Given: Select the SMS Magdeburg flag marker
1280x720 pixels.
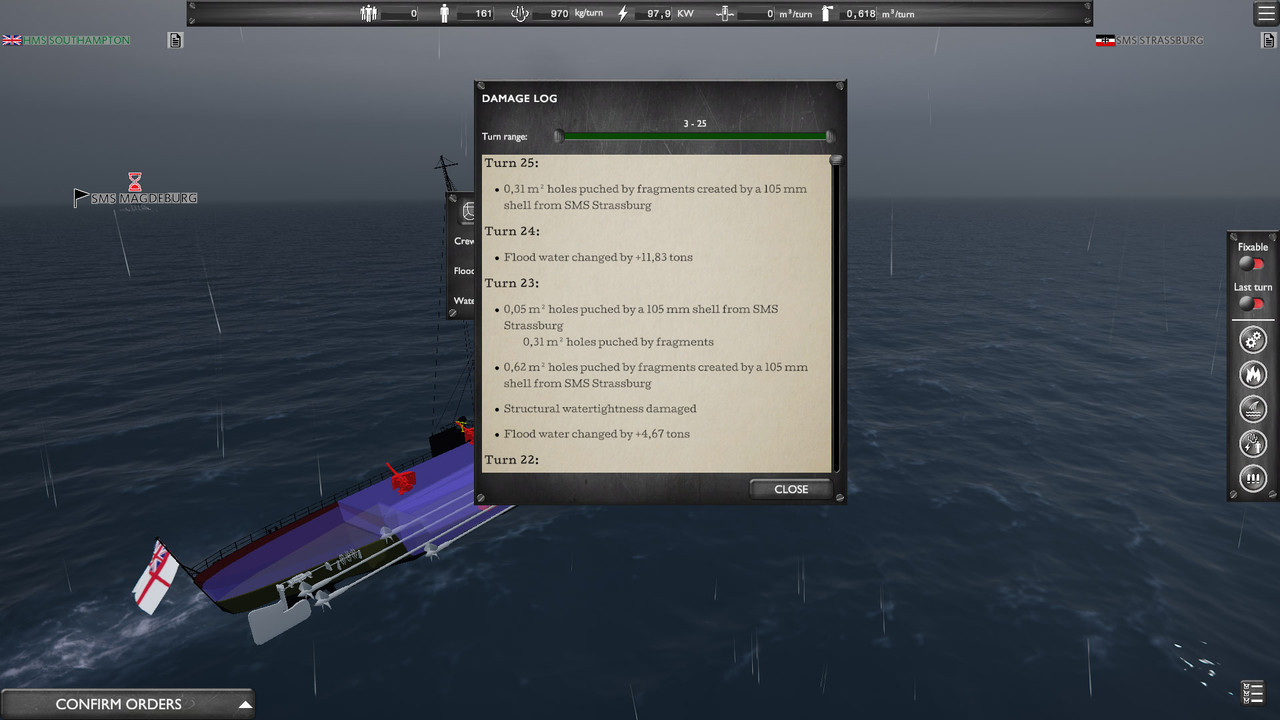Looking at the screenshot, I should [81, 198].
